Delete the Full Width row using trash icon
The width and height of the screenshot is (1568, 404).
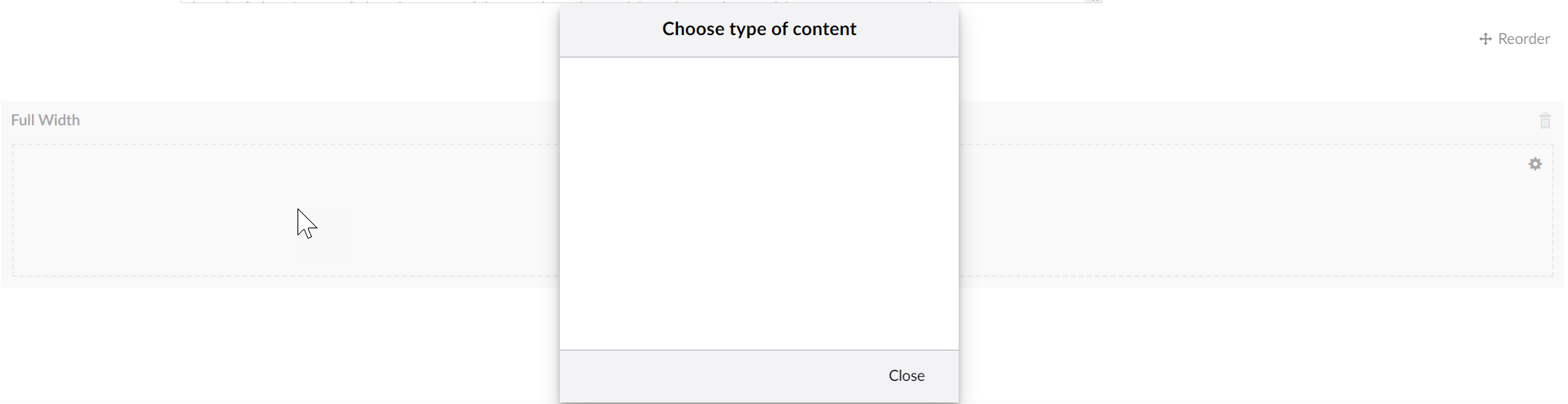point(1545,121)
